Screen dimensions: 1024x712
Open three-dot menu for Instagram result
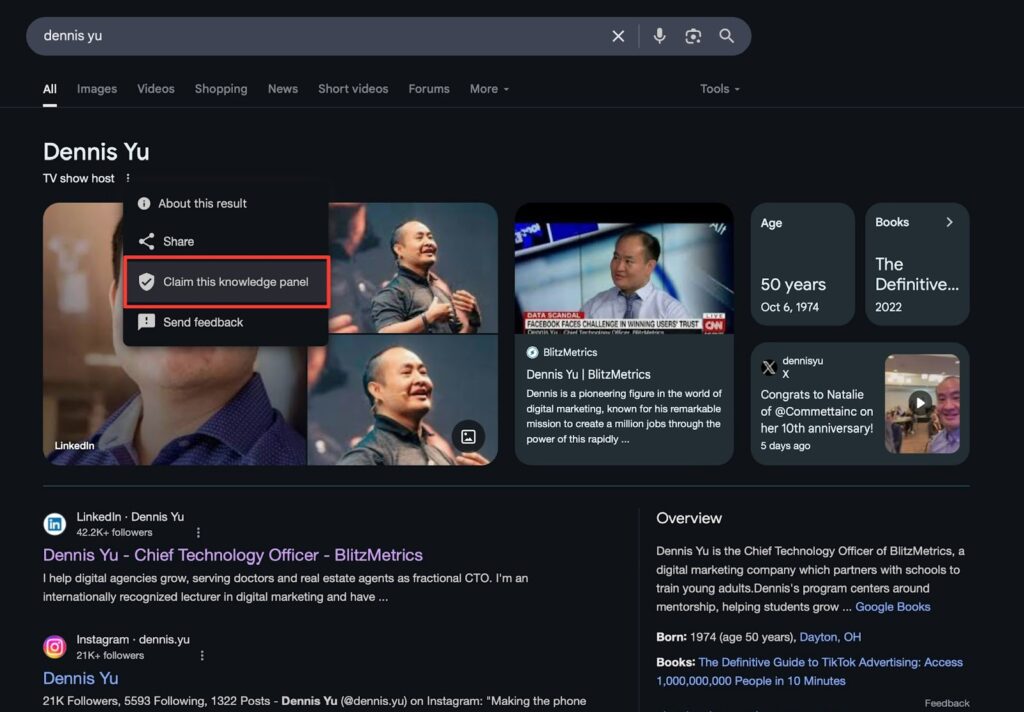pos(202,655)
